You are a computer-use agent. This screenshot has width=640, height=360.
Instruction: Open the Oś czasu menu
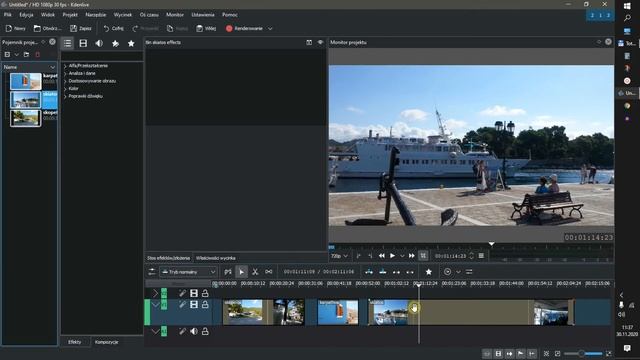[x=149, y=15]
